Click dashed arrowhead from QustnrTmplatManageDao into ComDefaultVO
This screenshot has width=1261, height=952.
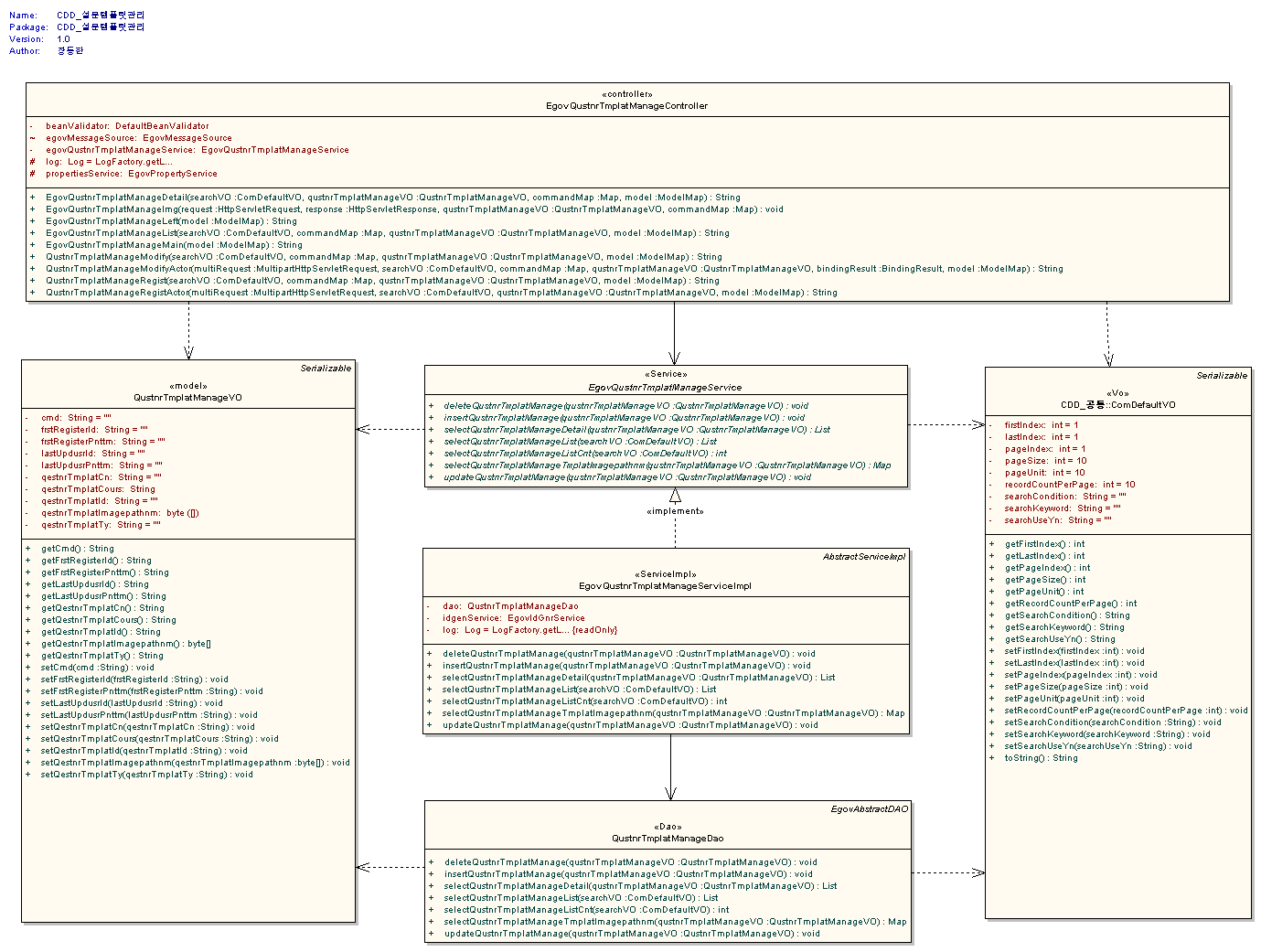click(978, 872)
